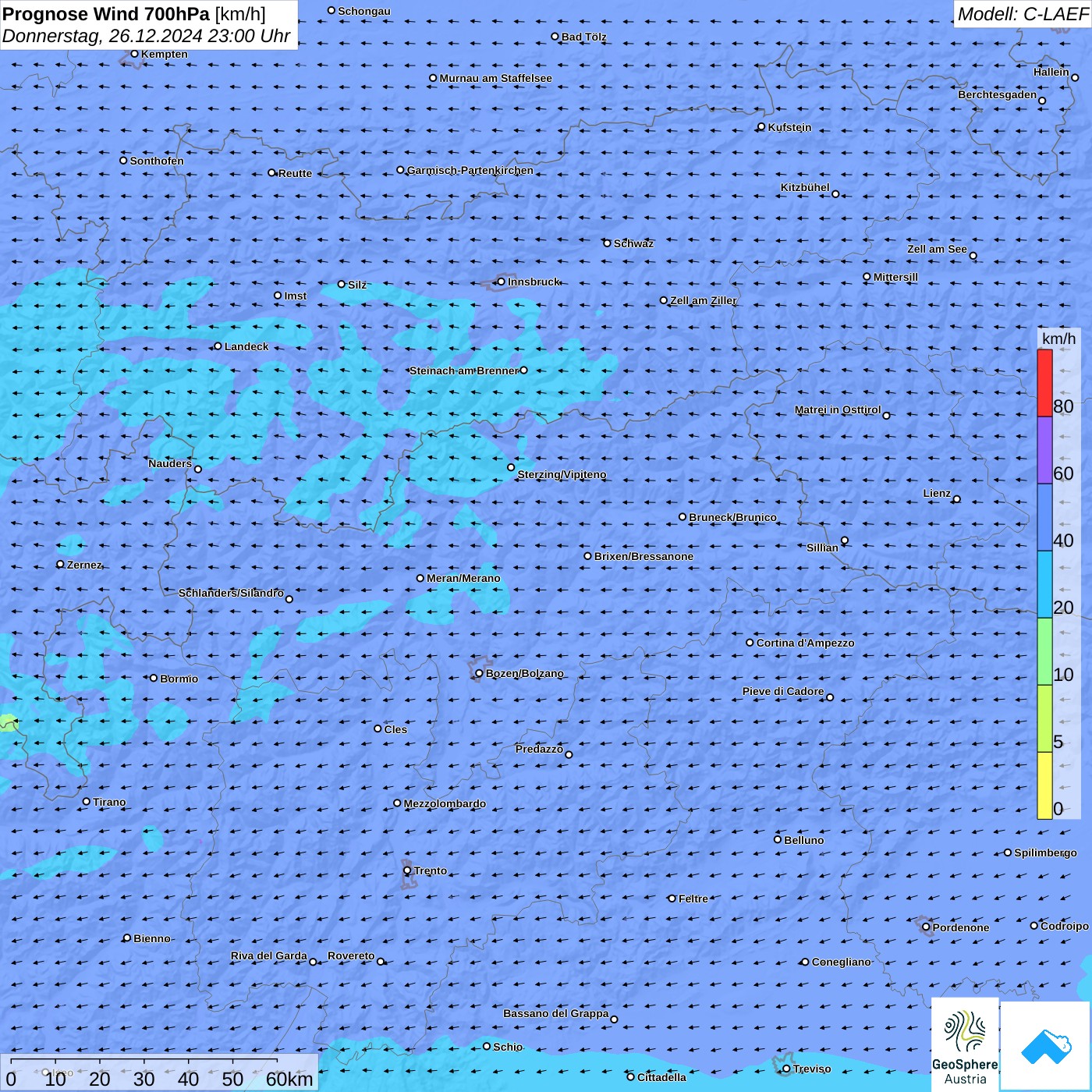Click the Treviso city label

pyautogui.click(x=812, y=1069)
